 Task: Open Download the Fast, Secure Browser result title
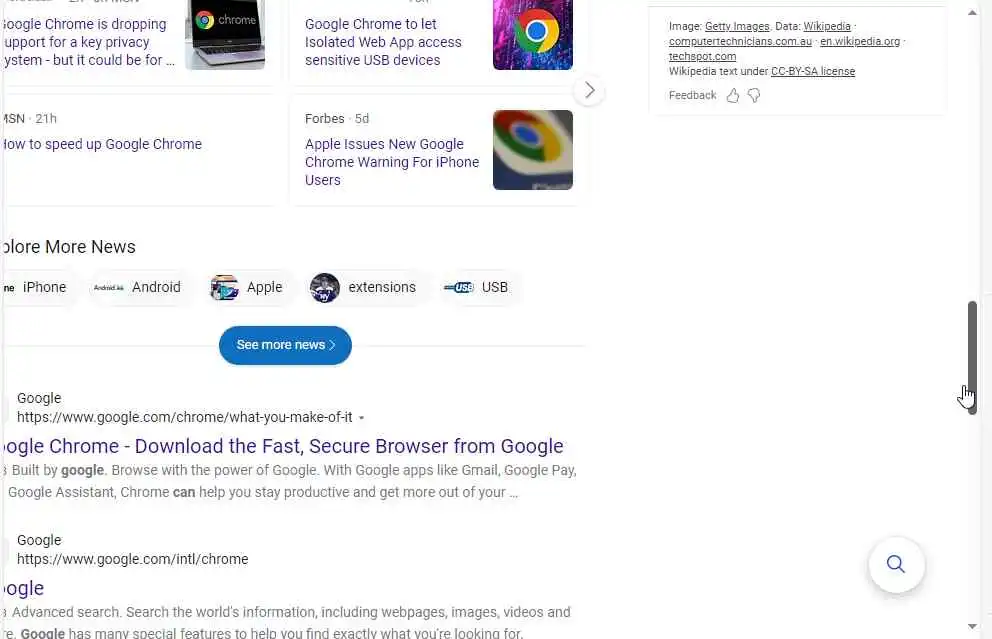282,446
